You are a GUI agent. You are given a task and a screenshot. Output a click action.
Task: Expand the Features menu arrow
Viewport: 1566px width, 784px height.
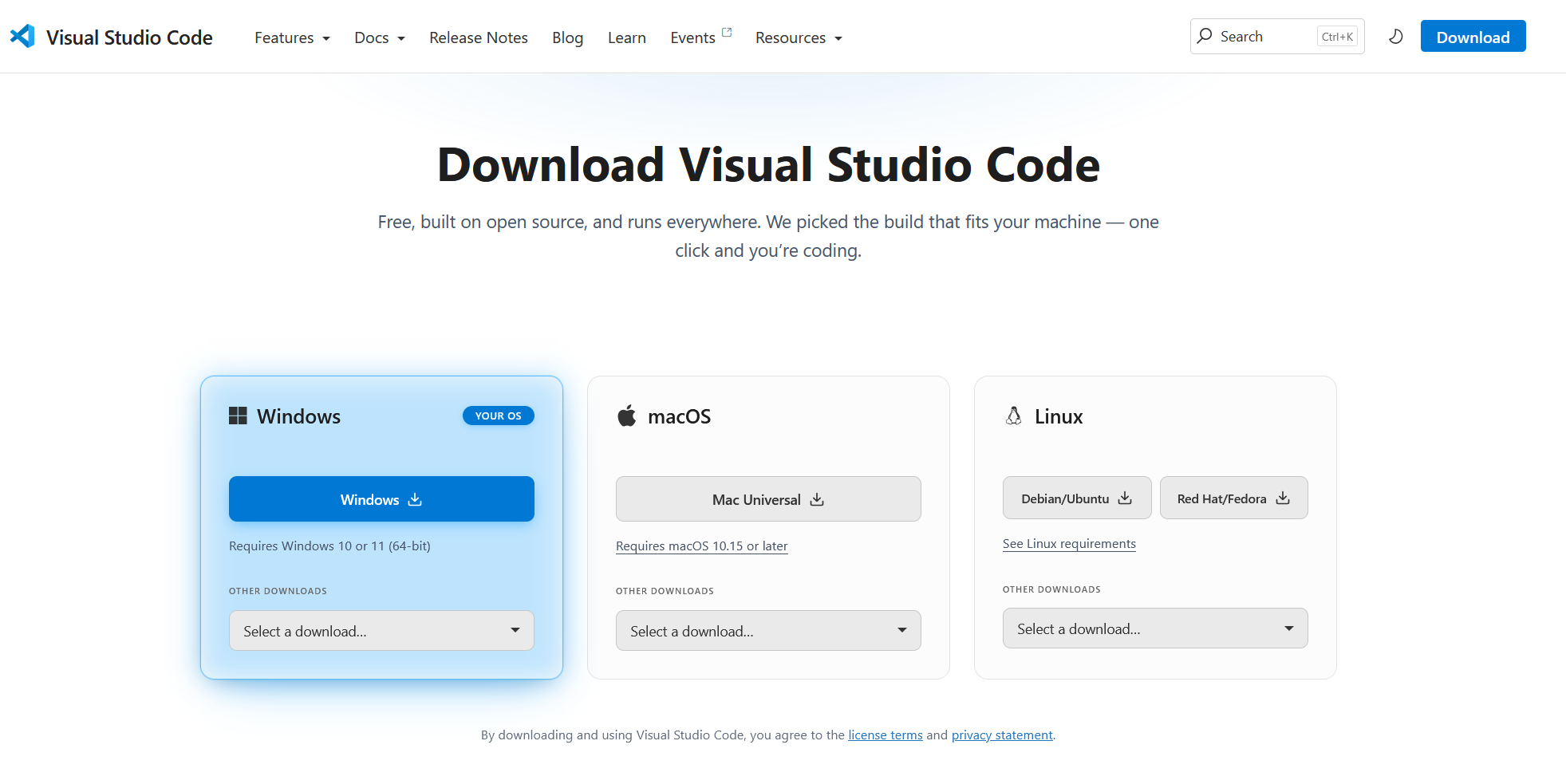tap(326, 38)
